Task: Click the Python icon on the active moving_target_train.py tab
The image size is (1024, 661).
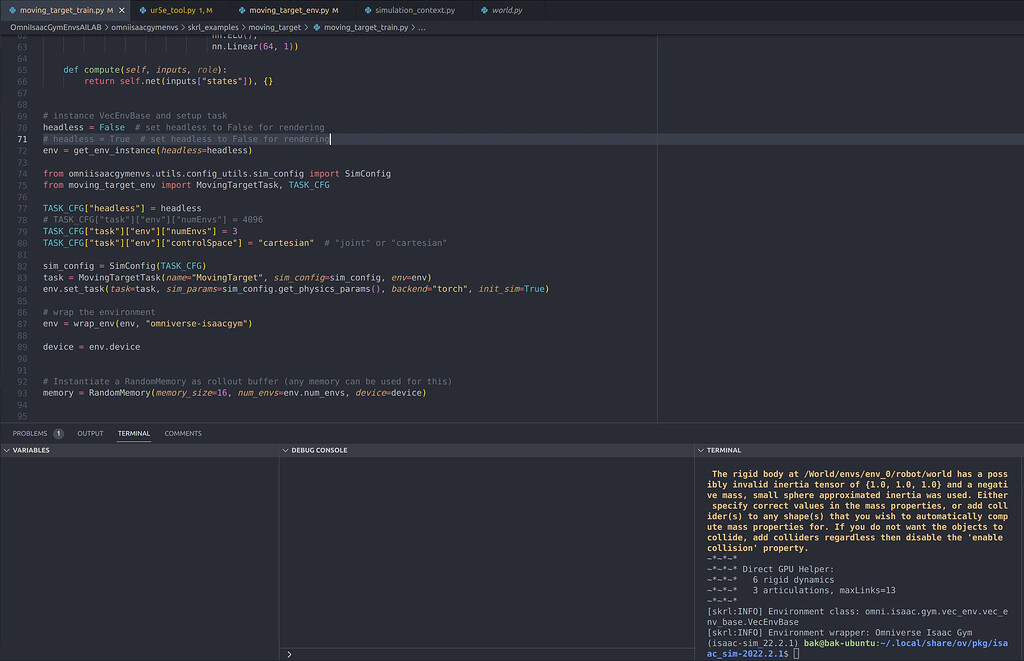Action: pyautogui.click(x=12, y=9)
